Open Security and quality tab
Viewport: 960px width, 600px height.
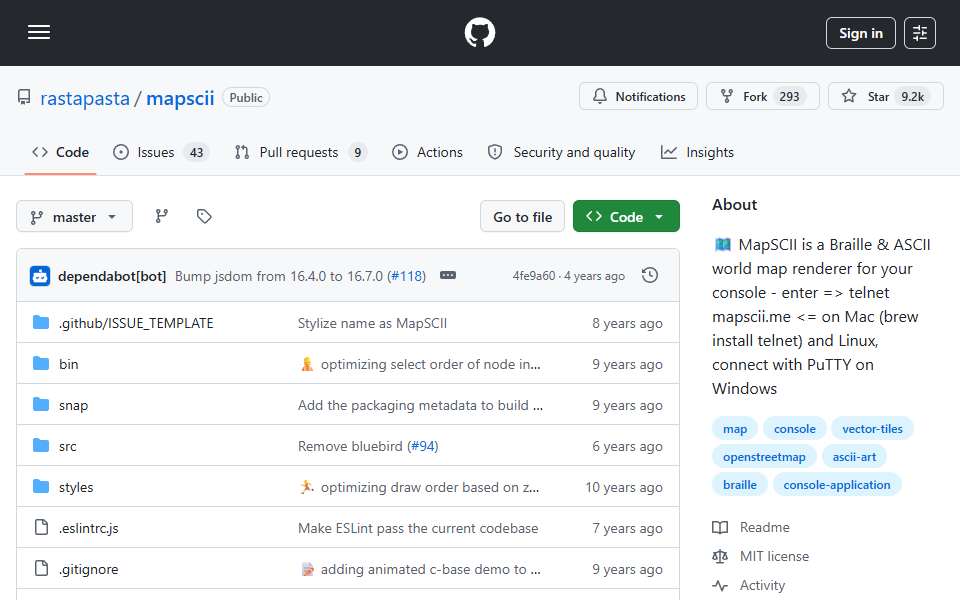[561, 152]
